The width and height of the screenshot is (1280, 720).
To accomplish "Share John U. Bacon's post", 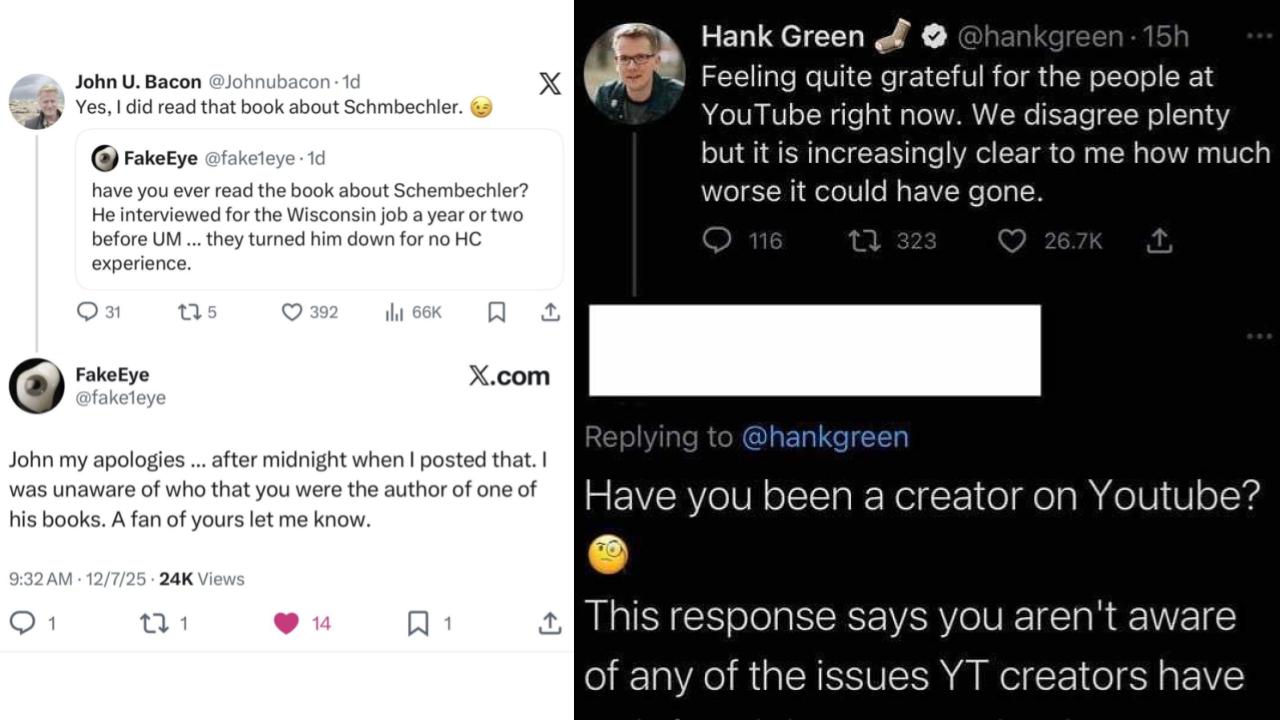I will tap(550, 312).
